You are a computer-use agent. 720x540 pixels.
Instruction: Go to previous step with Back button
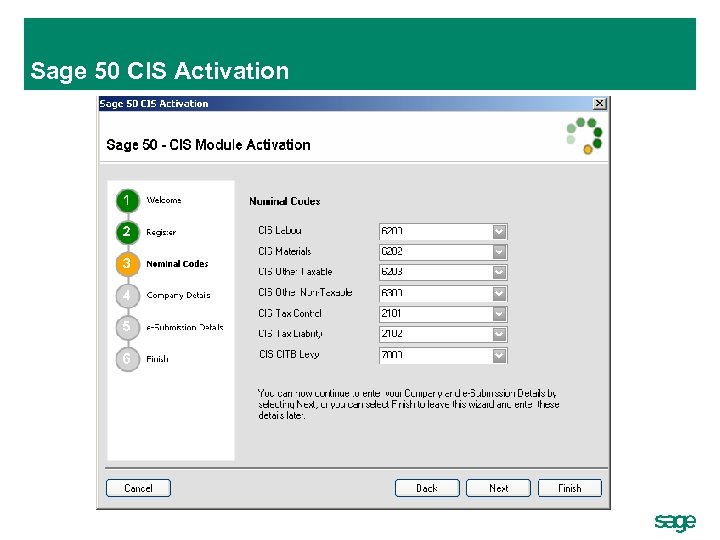(x=427, y=488)
